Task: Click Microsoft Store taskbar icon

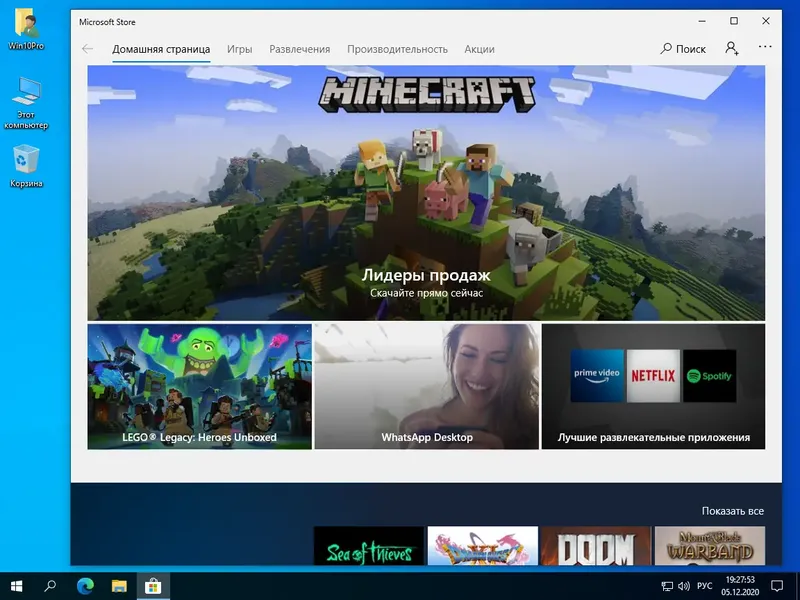Action: (153, 586)
